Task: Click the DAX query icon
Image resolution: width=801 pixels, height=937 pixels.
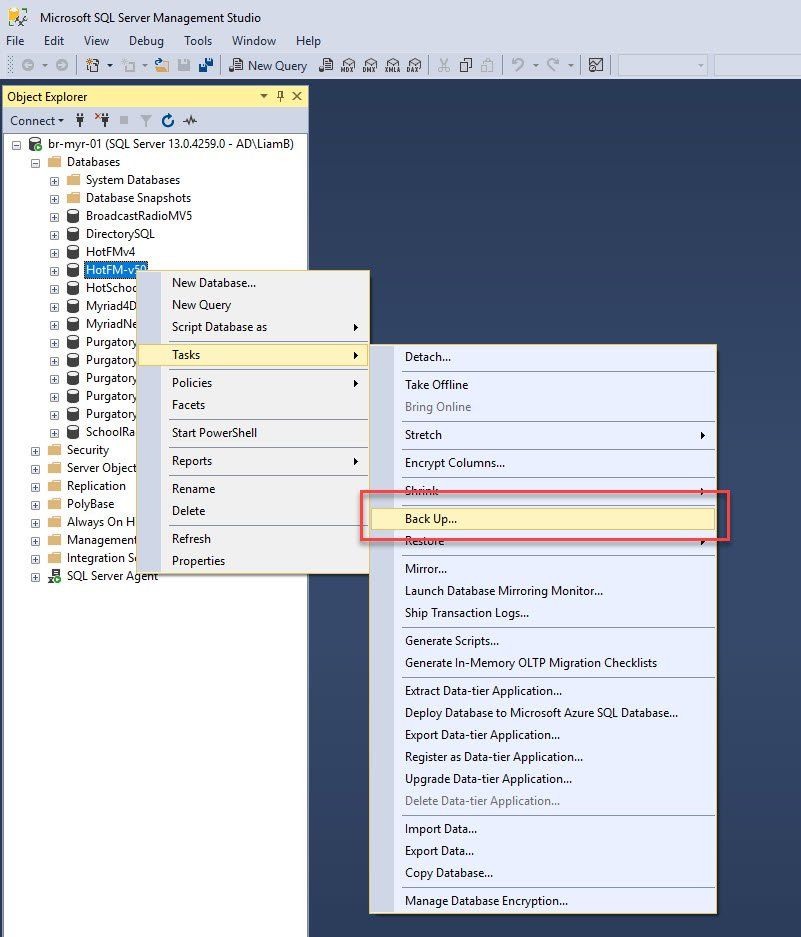Action: (414, 65)
